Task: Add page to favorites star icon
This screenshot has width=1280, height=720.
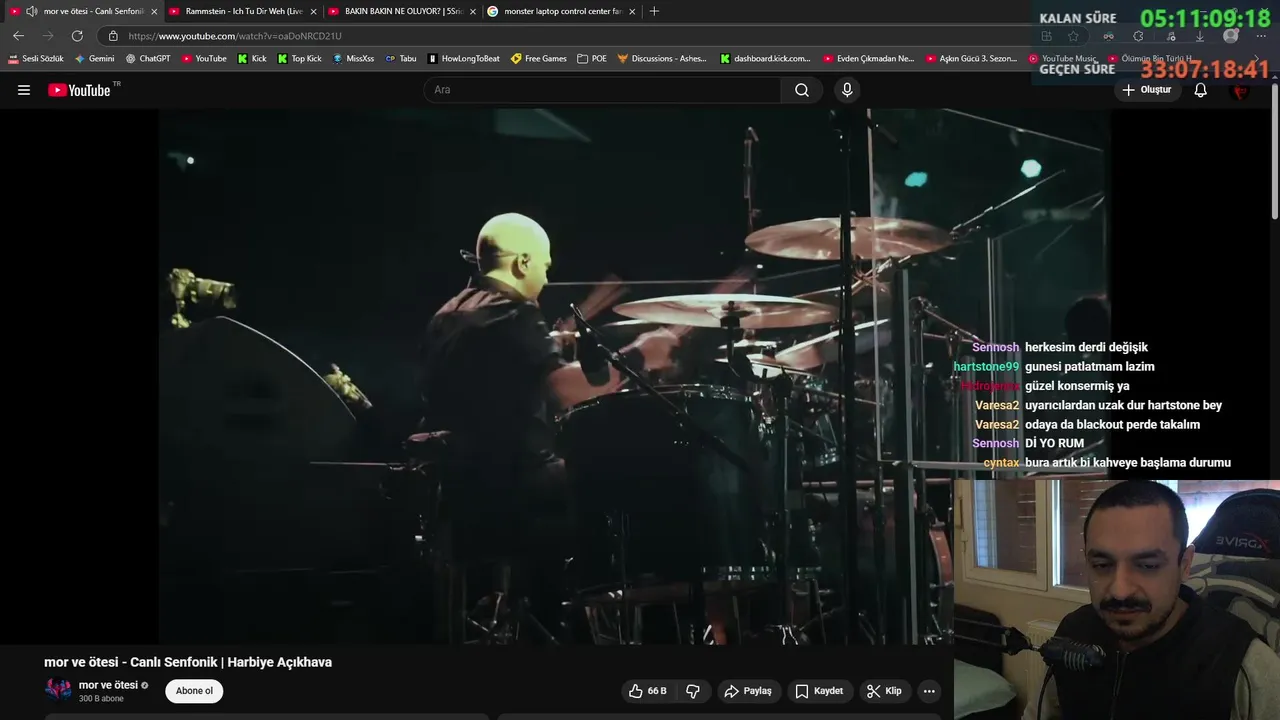Action: [x=1073, y=36]
